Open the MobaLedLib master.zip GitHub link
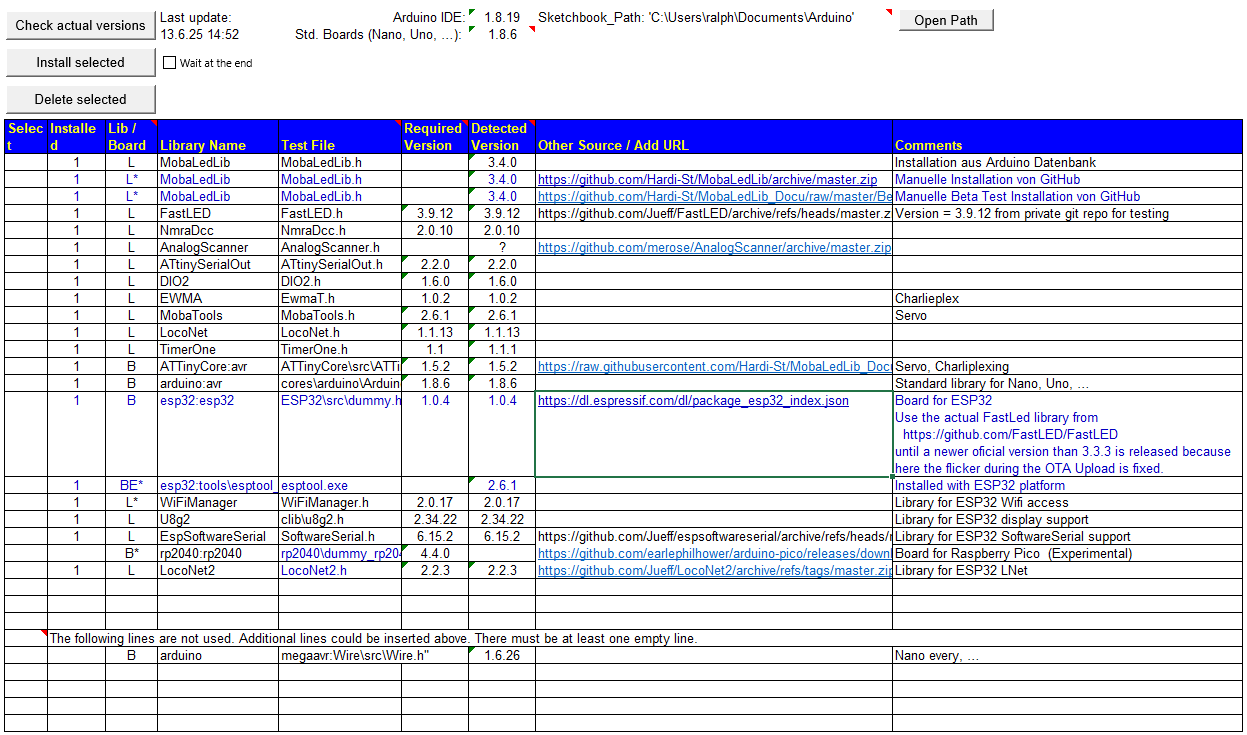This screenshot has width=1247, height=735. click(707, 180)
